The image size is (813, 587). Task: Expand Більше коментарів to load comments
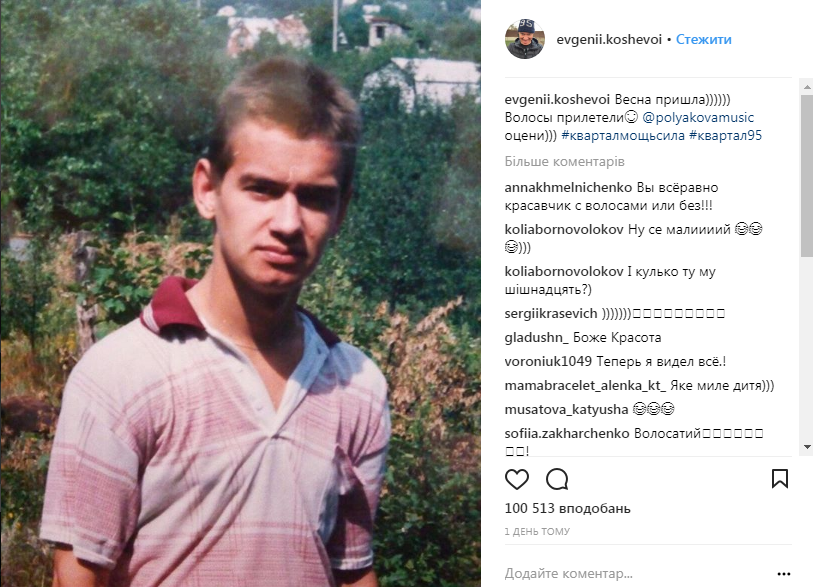[564, 162]
